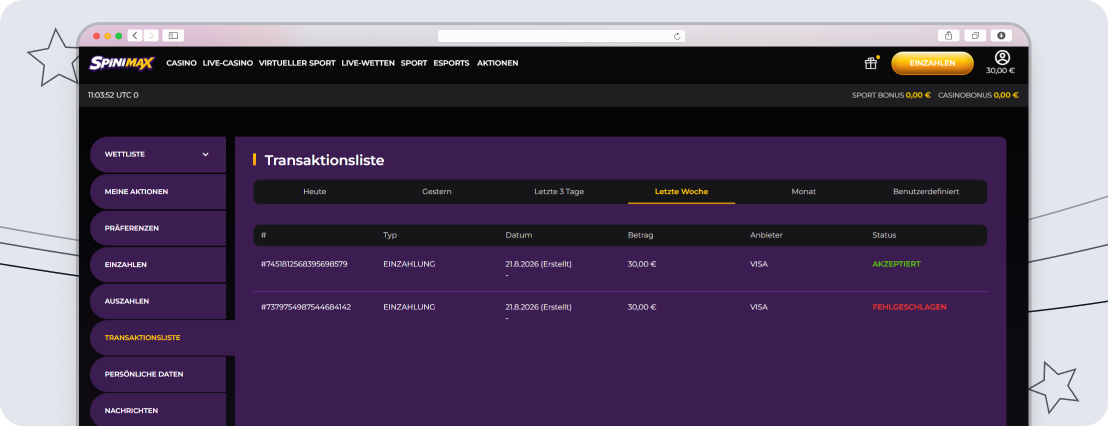1108x426 pixels.
Task: Click the Anbieter column header
Action: [x=766, y=235]
